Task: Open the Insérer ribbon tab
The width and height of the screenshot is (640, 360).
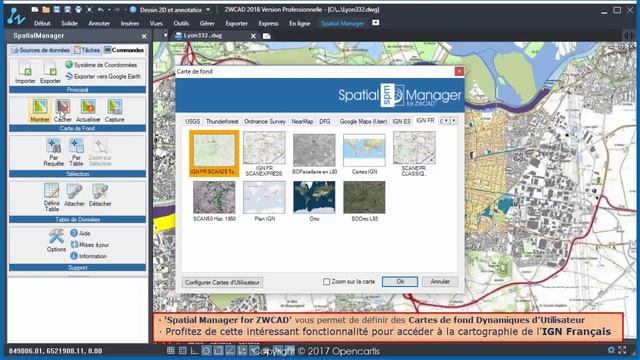Action: point(130,24)
